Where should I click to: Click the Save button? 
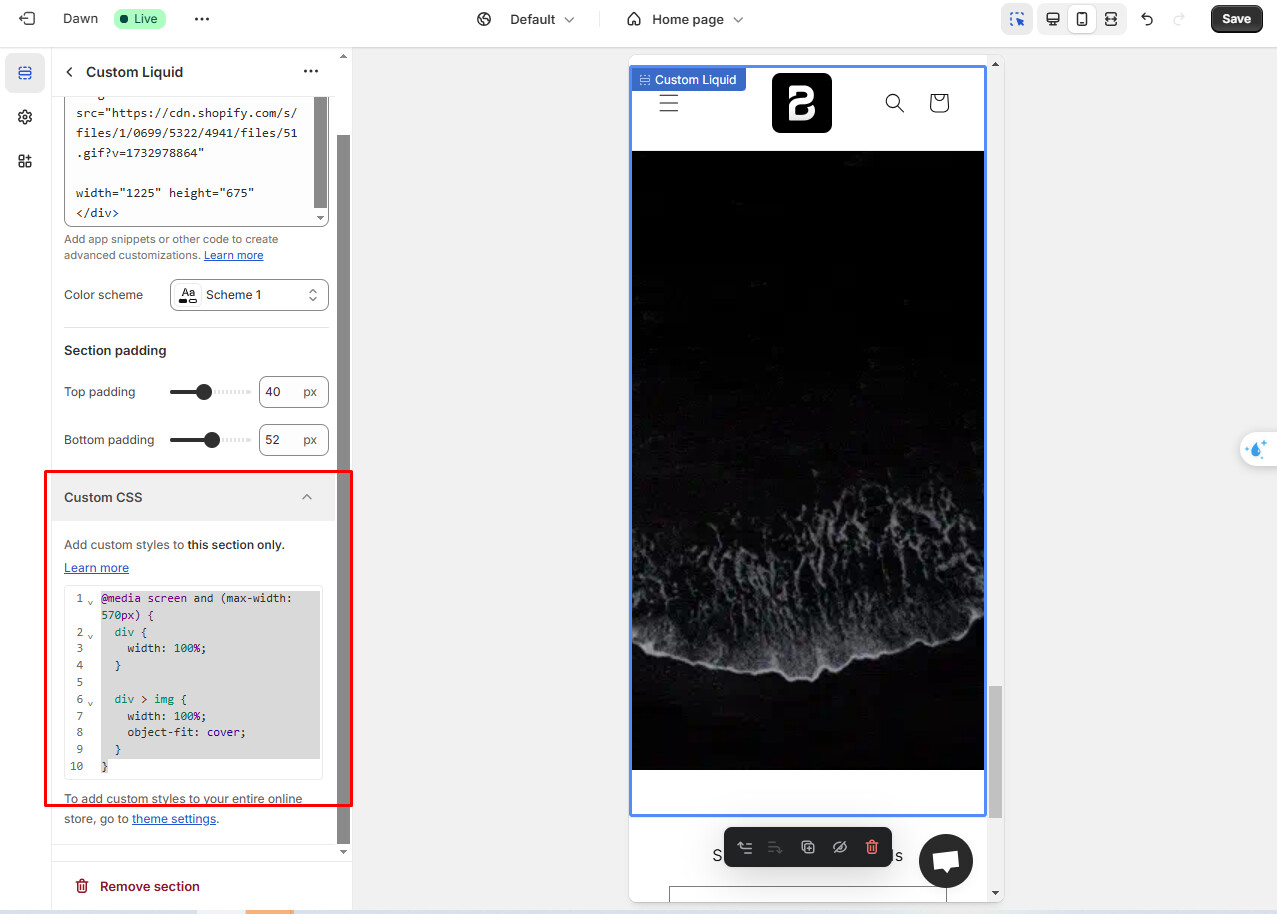1236,19
